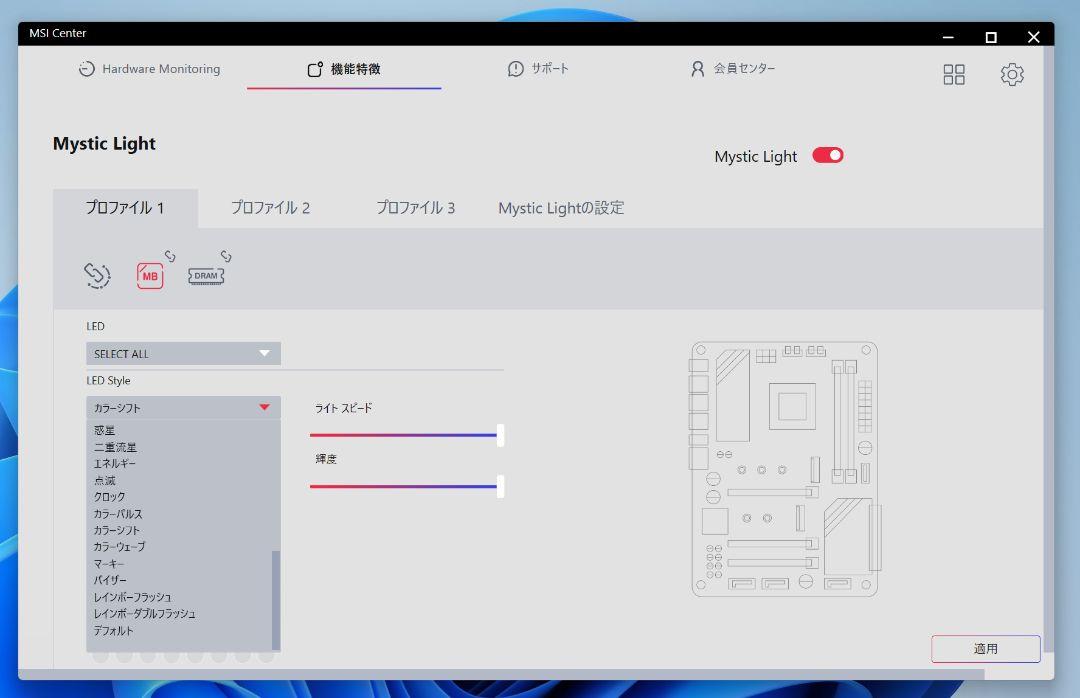Switch to the Hardware Monitoring tab
This screenshot has height=698, width=1080.
(149, 69)
